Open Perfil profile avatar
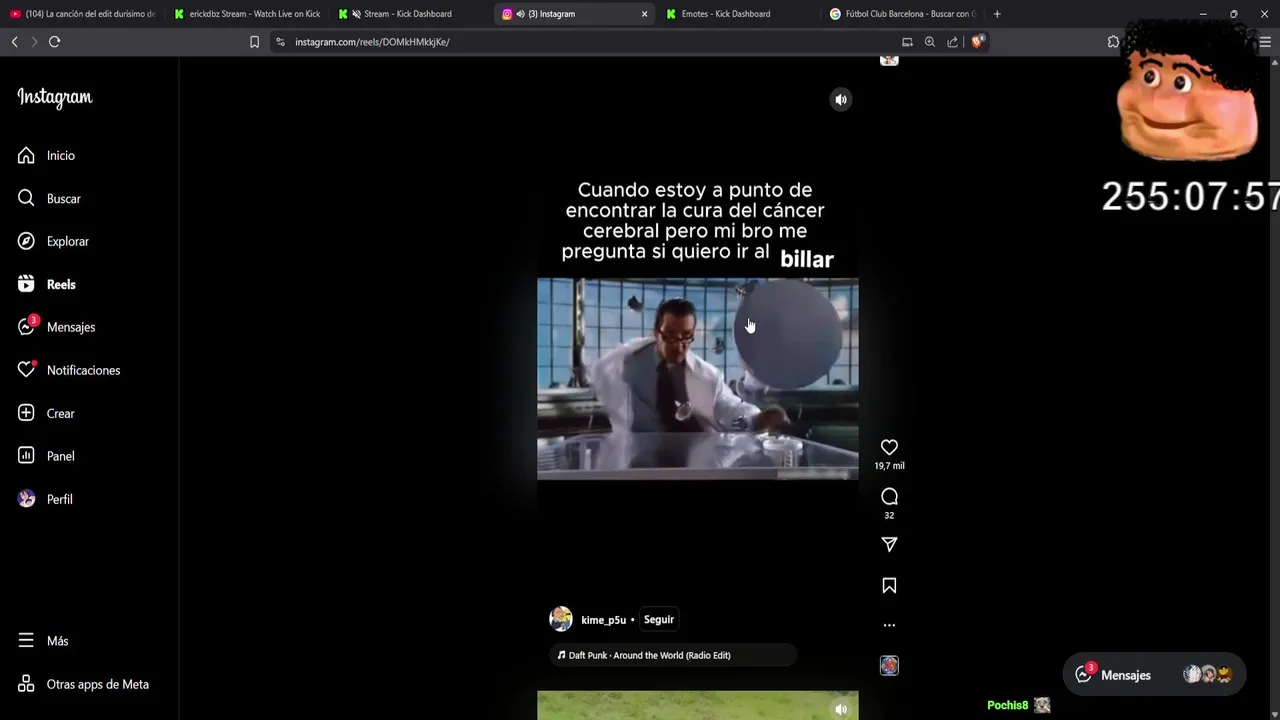Viewport: 1280px width, 720px height. (x=27, y=499)
